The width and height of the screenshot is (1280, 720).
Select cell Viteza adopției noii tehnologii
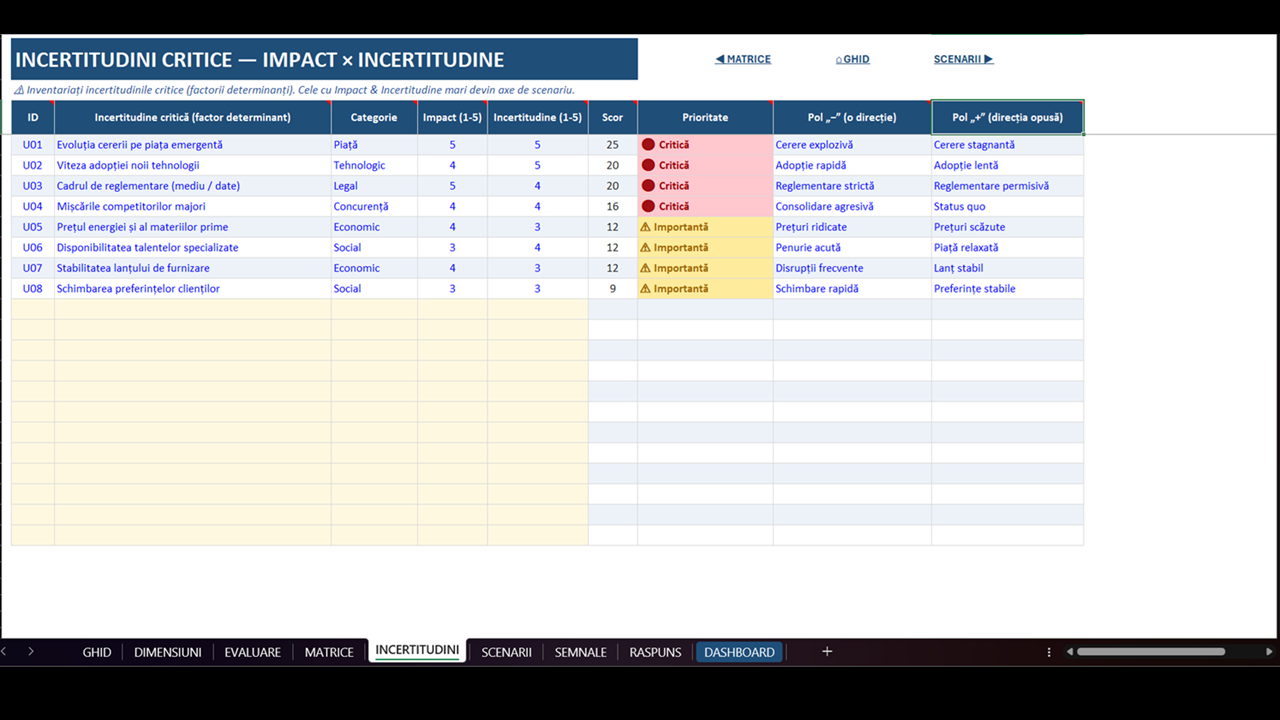point(193,165)
